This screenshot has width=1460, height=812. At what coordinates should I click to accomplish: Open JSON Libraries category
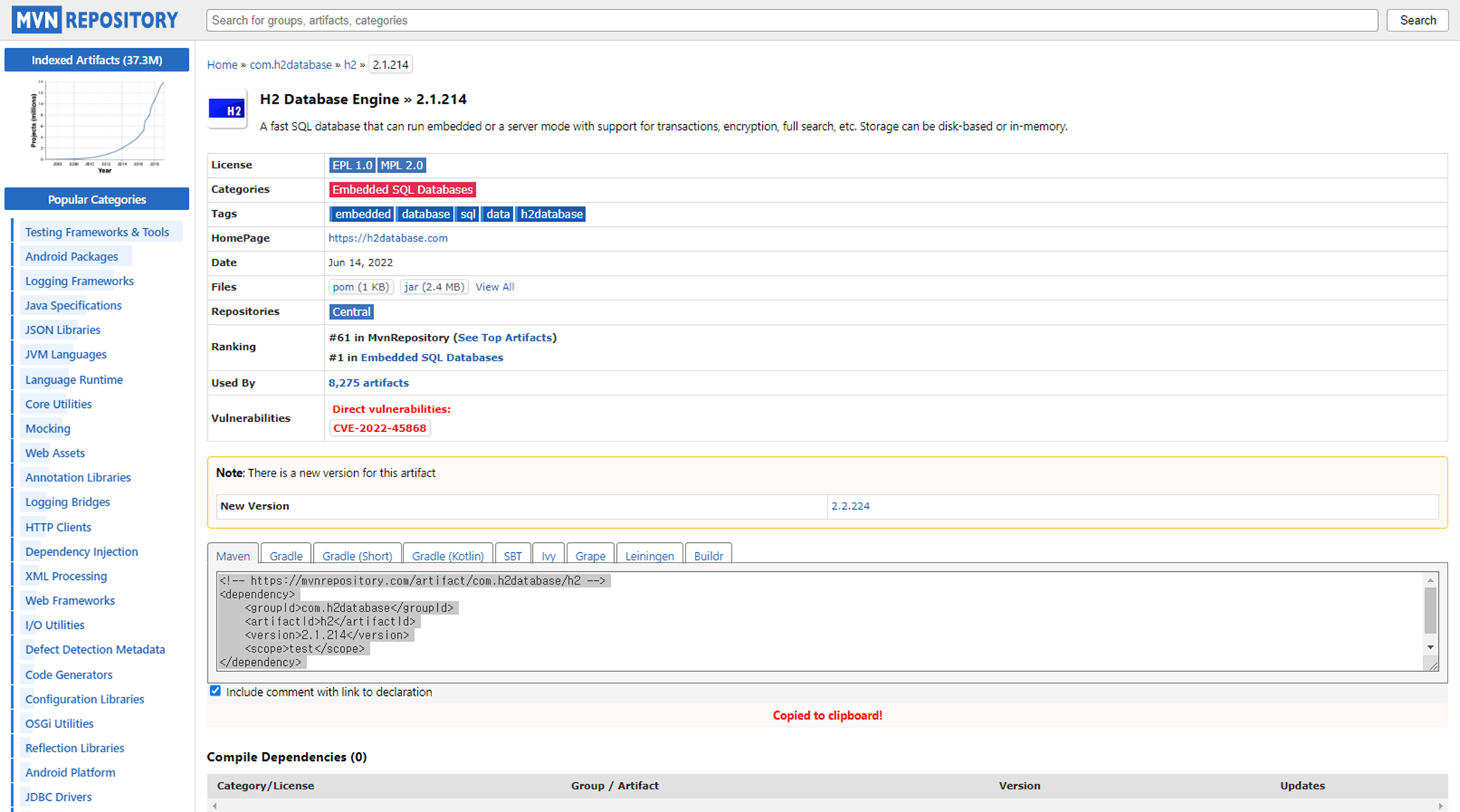tap(63, 330)
